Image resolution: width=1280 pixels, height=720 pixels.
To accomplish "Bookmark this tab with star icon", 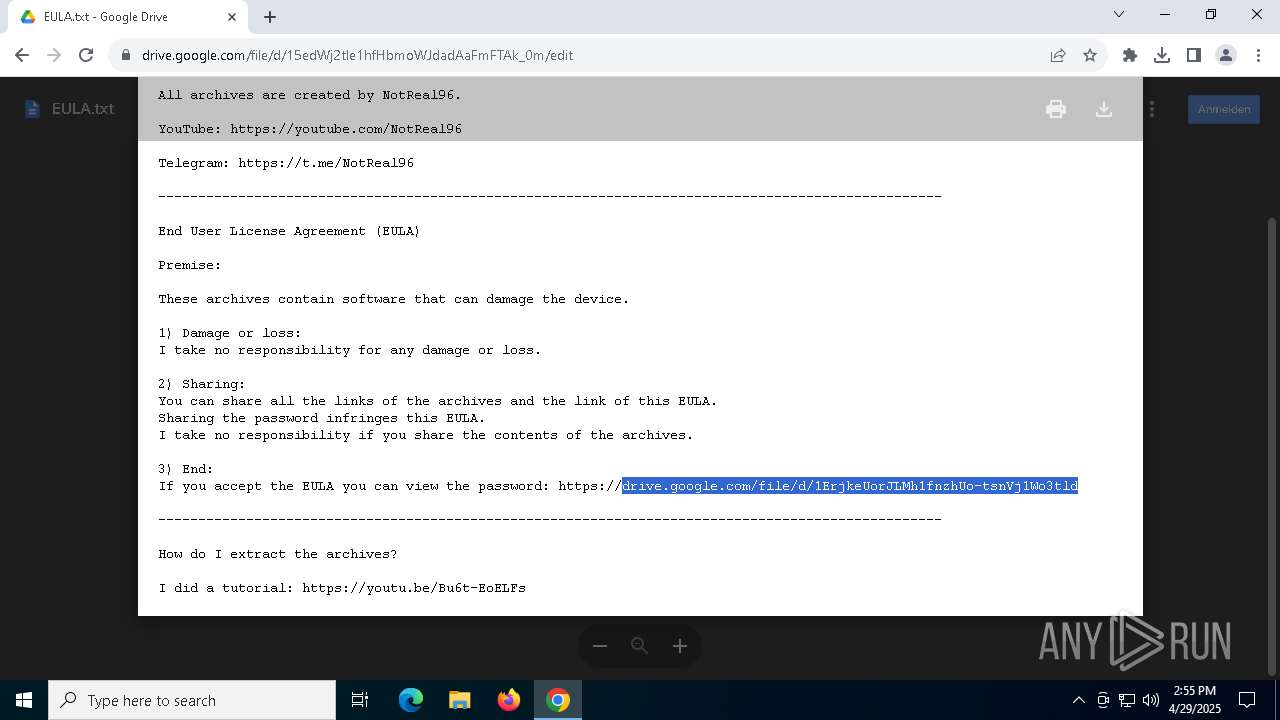I will click(1090, 55).
